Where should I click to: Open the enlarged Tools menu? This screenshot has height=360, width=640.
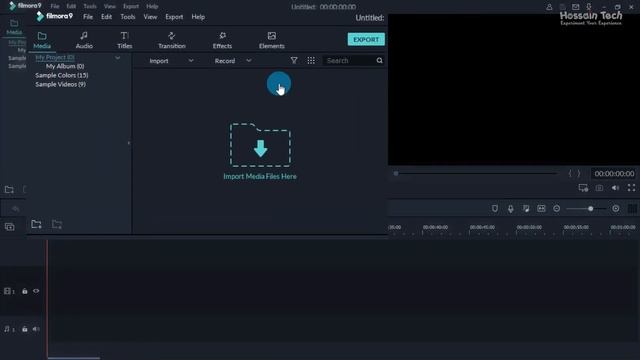point(128,17)
